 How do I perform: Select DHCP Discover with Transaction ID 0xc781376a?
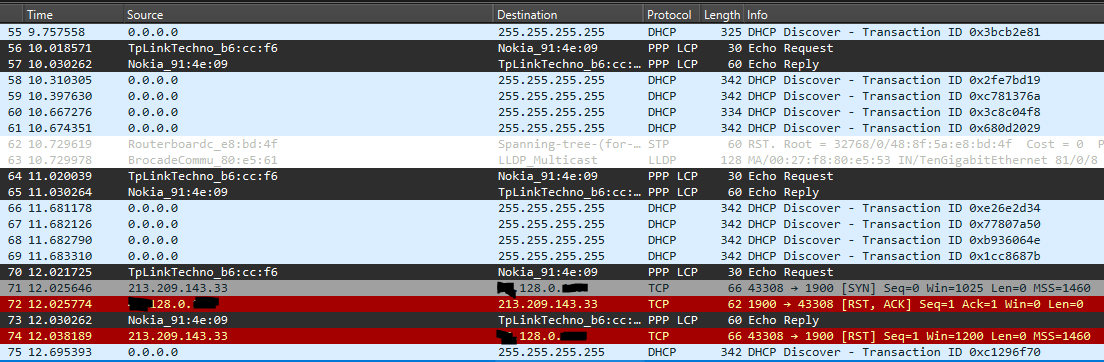tap(552, 96)
